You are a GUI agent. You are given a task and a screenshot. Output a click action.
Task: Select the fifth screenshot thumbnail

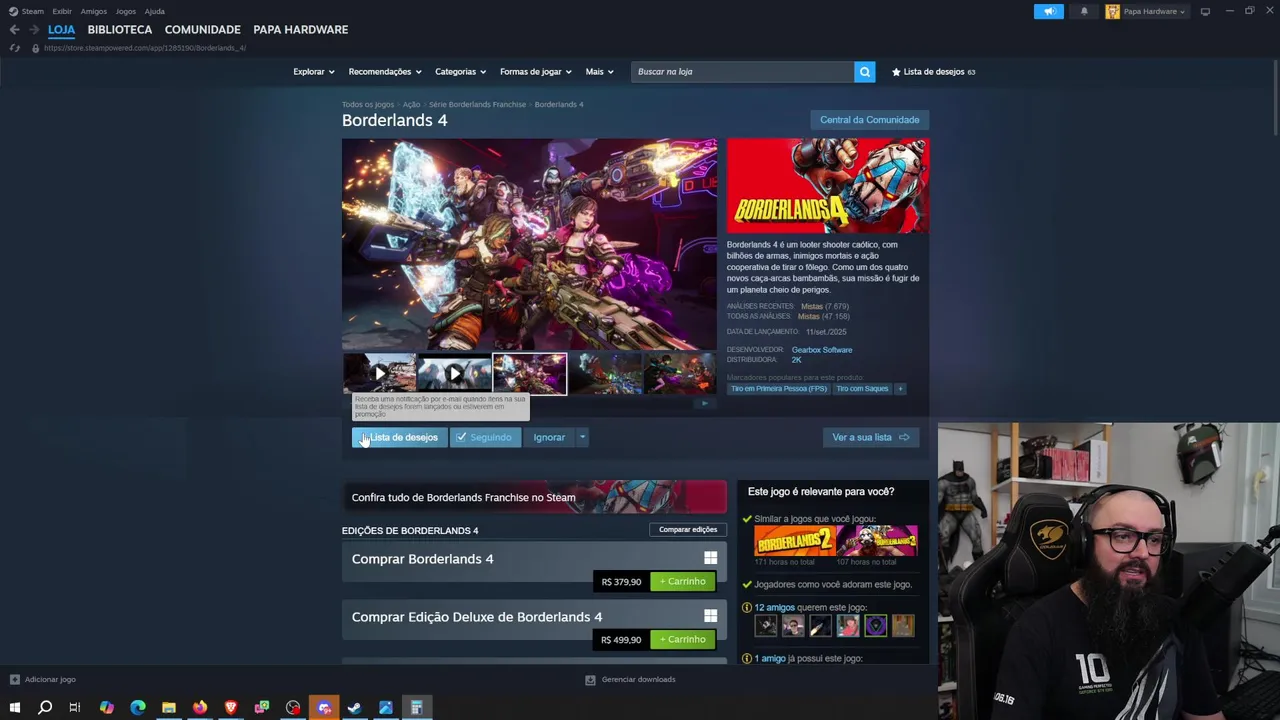pyautogui.click(x=680, y=374)
